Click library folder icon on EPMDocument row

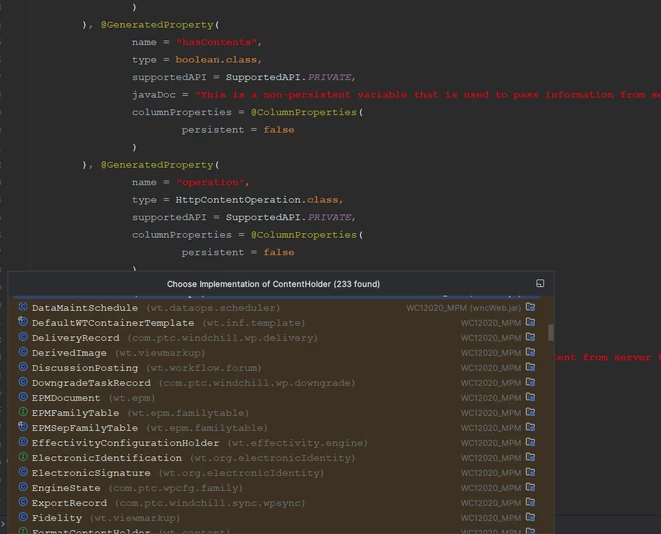pos(530,397)
